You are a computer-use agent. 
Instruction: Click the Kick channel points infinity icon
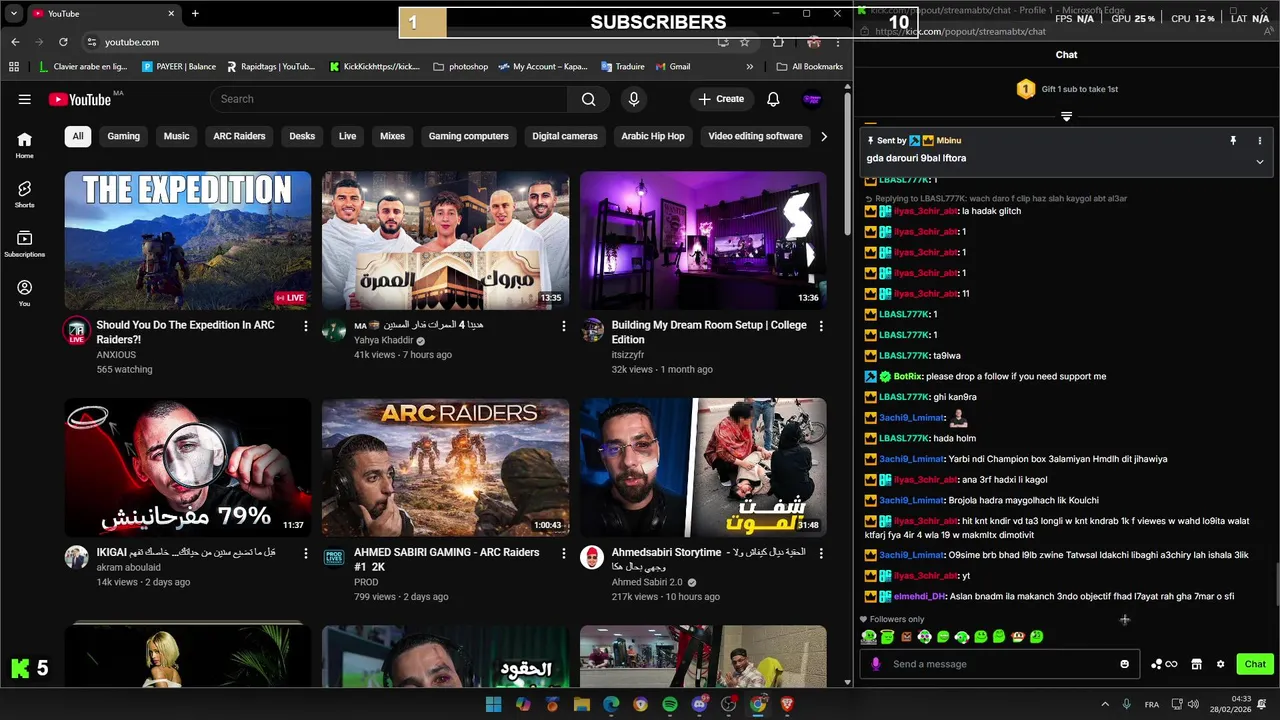tap(1164, 664)
